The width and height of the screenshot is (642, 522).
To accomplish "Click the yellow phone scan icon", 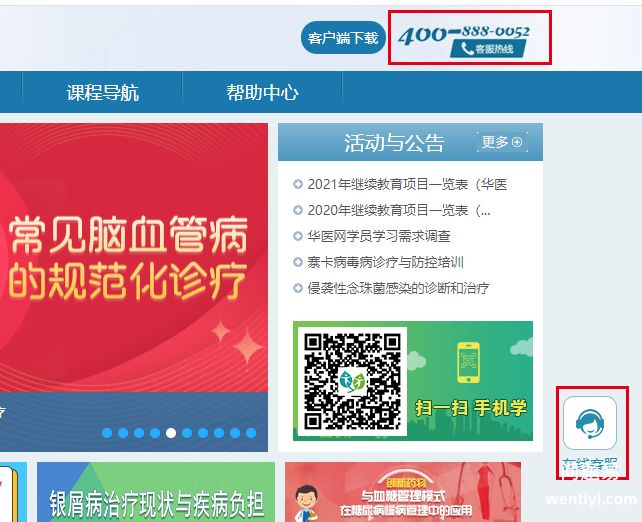I will tap(468, 362).
